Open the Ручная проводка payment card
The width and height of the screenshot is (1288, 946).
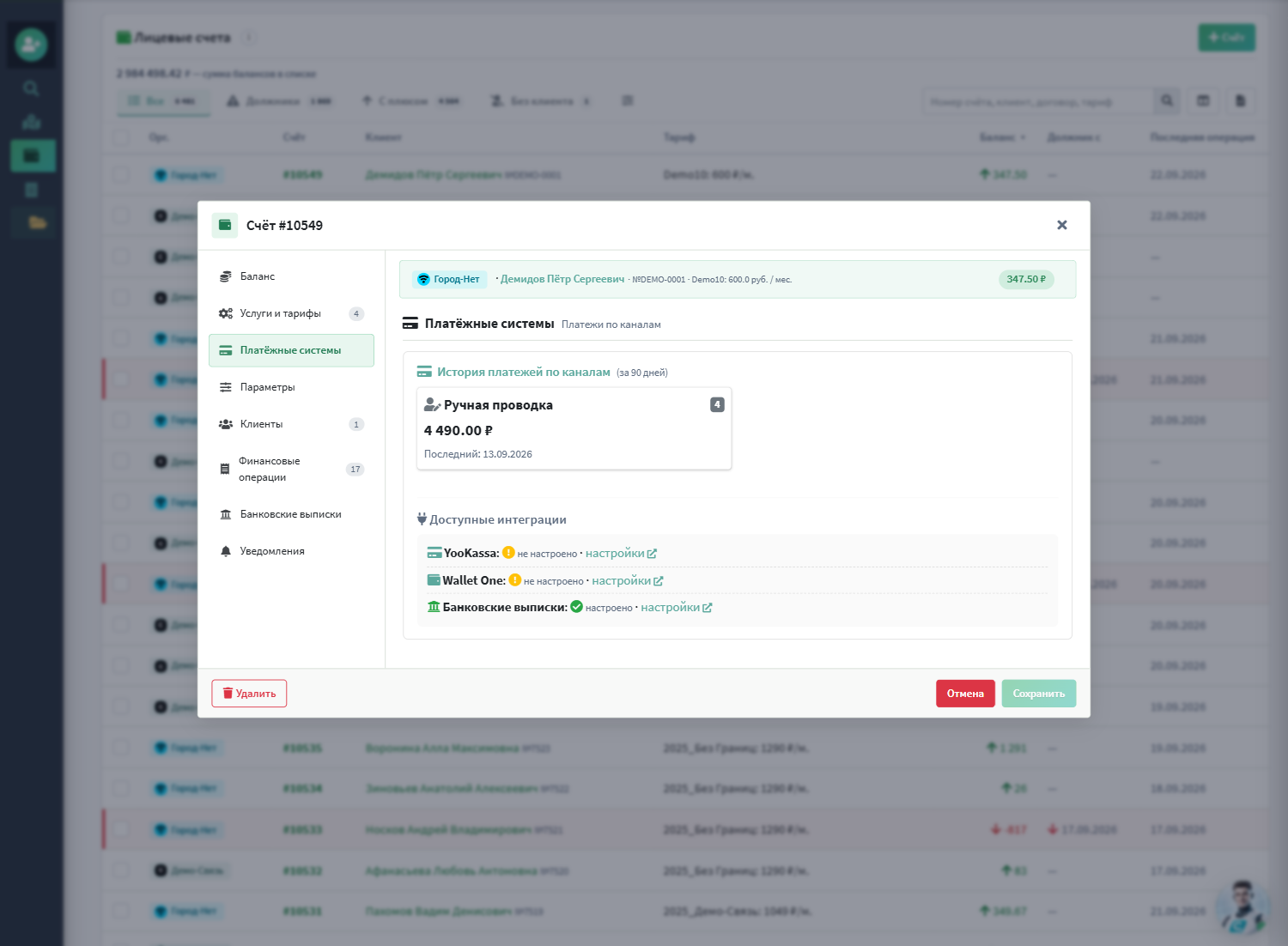click(x=574, y=428)
